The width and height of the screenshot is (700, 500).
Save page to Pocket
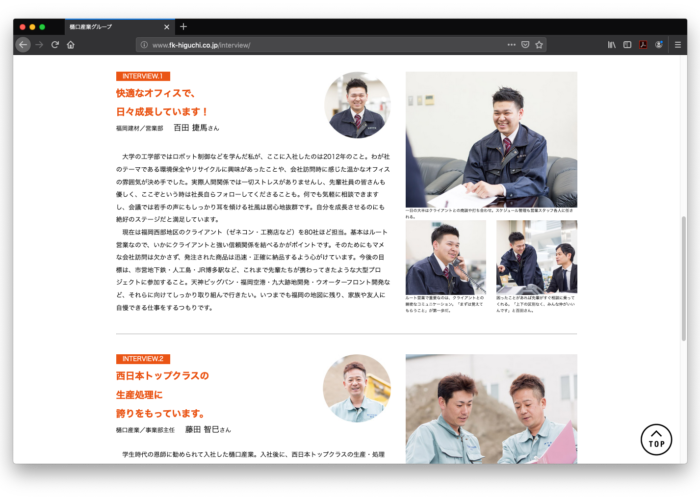[x=525, y=45]
